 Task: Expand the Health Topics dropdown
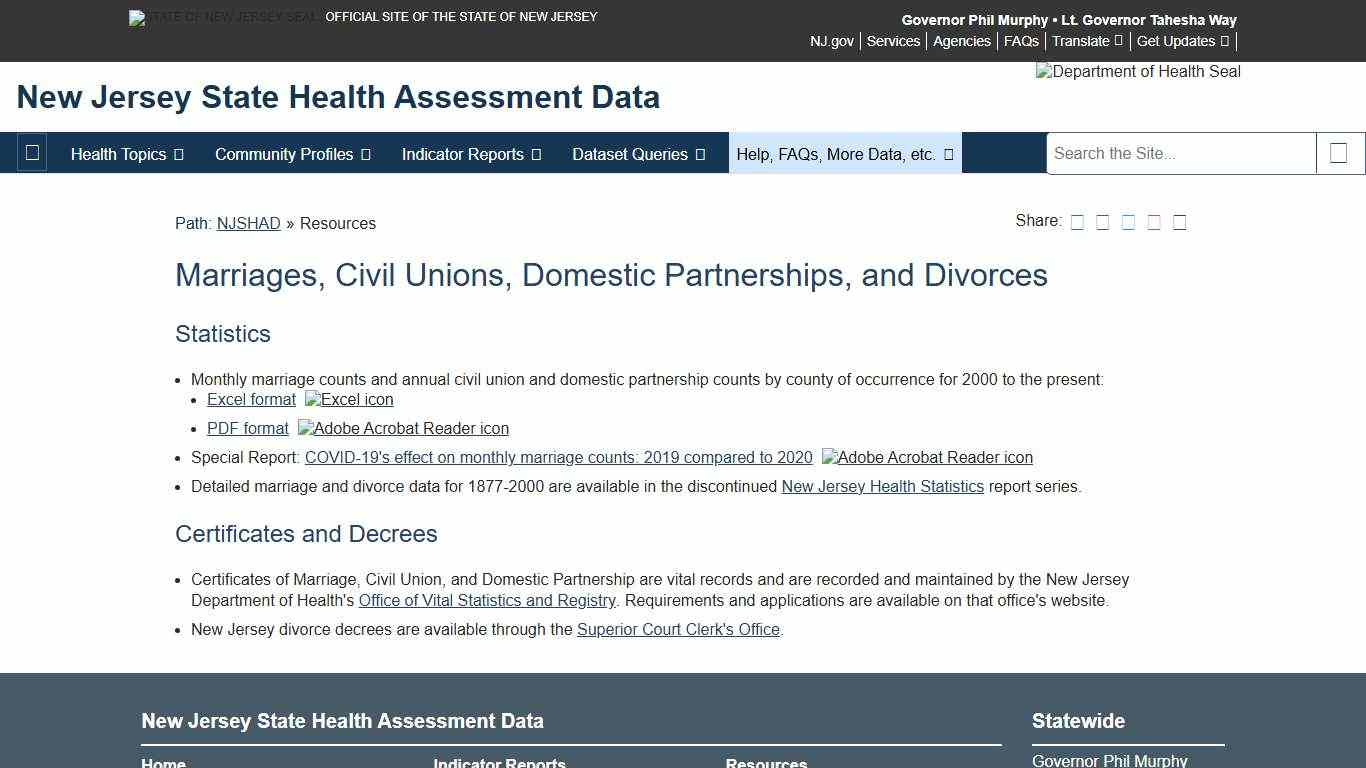click(x=126, y=154)
